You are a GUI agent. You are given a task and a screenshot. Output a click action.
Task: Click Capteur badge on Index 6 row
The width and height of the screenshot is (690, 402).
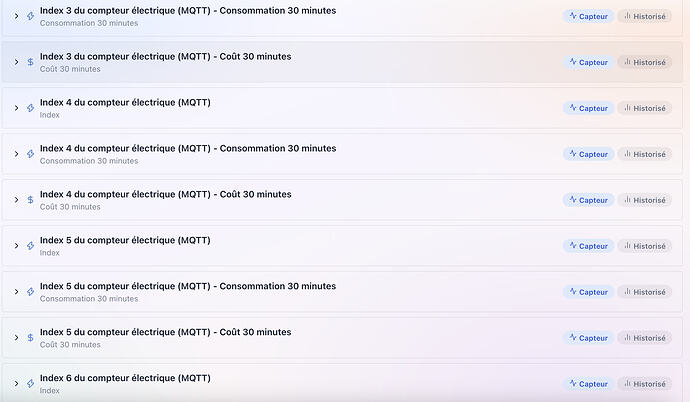coord(588,384)
